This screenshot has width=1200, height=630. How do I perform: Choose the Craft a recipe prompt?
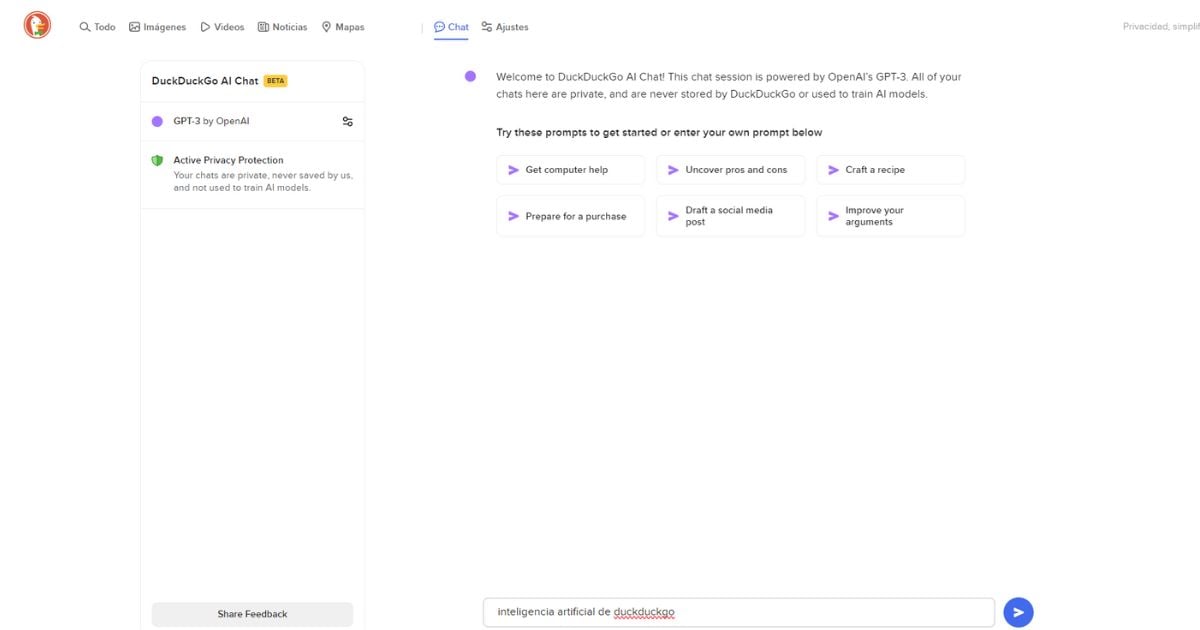pos(890,170)
